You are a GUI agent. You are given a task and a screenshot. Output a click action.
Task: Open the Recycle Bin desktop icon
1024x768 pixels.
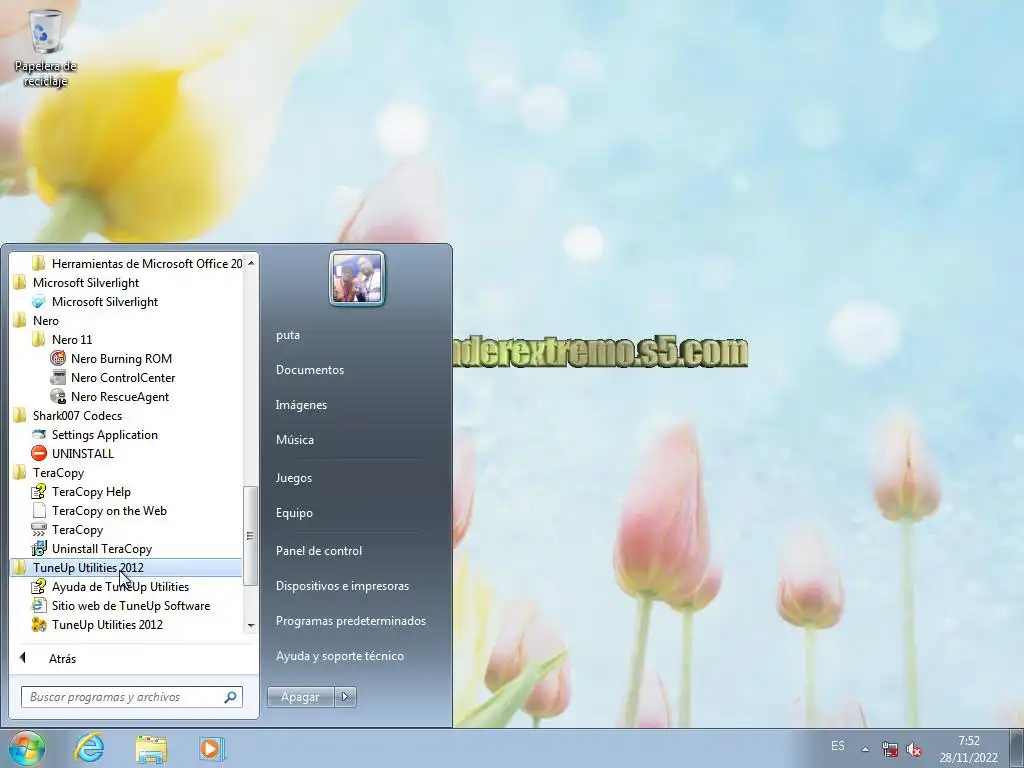coord(46,49)
